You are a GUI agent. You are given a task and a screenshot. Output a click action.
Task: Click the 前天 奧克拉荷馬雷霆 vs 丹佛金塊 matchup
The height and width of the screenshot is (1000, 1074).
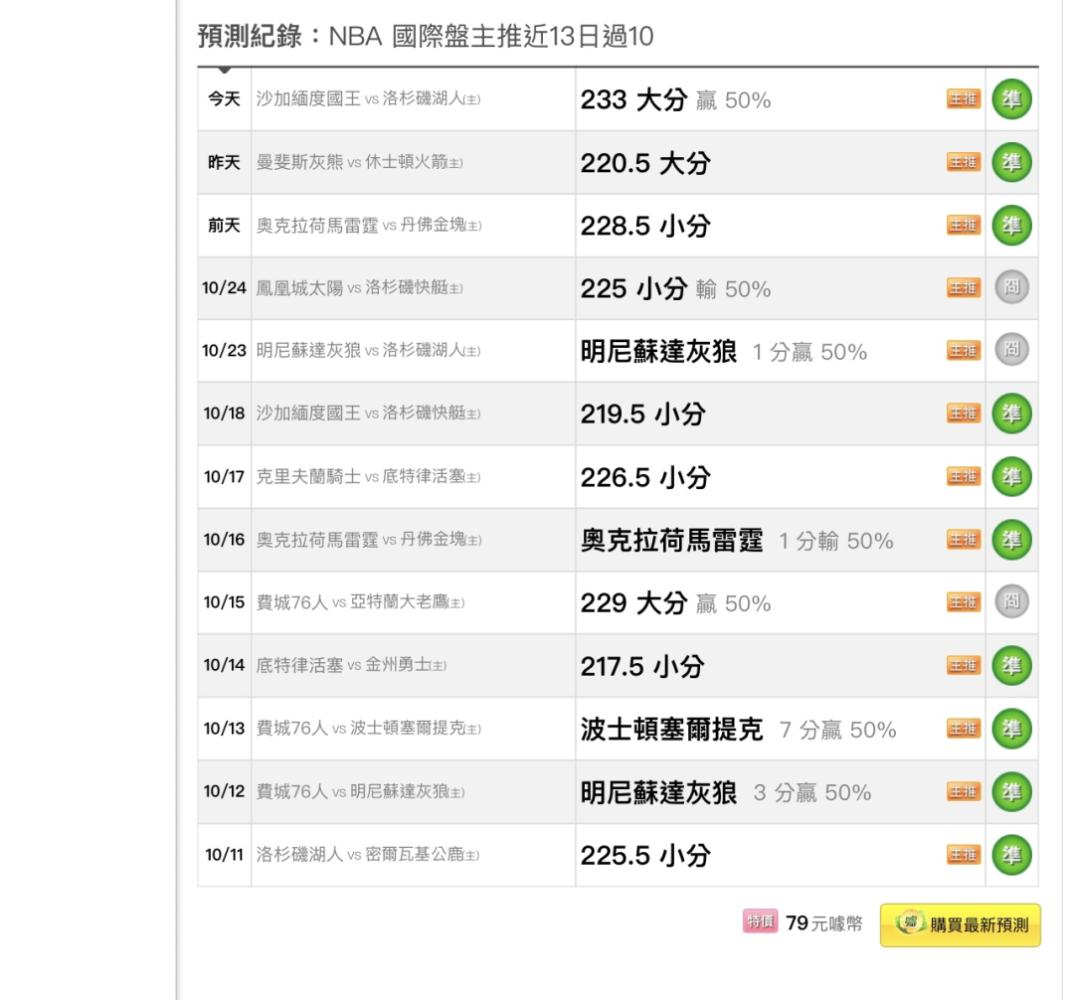(x=369, y=225)
